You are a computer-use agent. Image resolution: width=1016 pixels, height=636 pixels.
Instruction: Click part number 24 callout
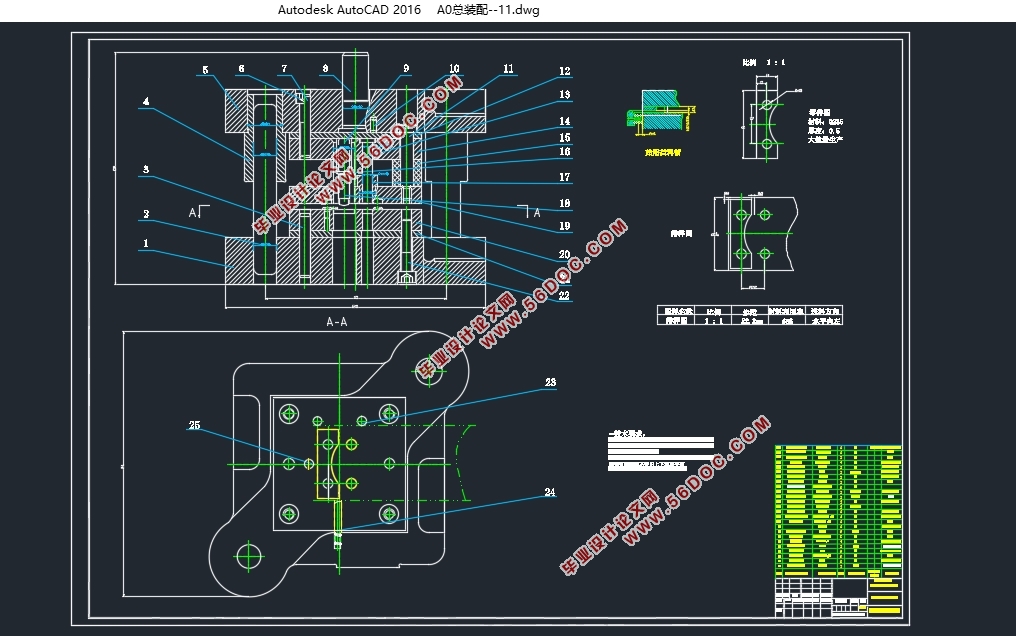pyautogui.click(x=550, y=492)
